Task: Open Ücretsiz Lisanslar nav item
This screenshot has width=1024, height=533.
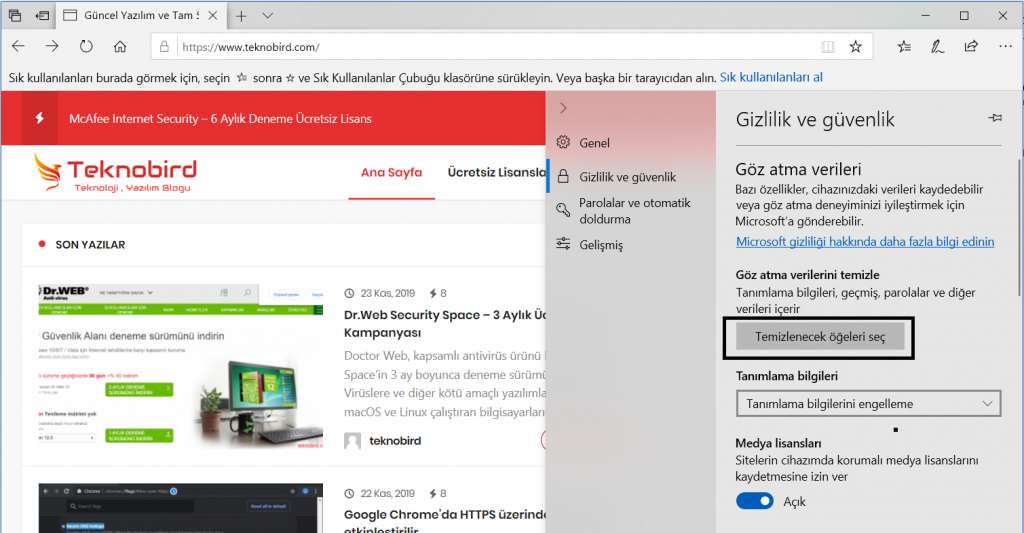Action: click(496, 172)
